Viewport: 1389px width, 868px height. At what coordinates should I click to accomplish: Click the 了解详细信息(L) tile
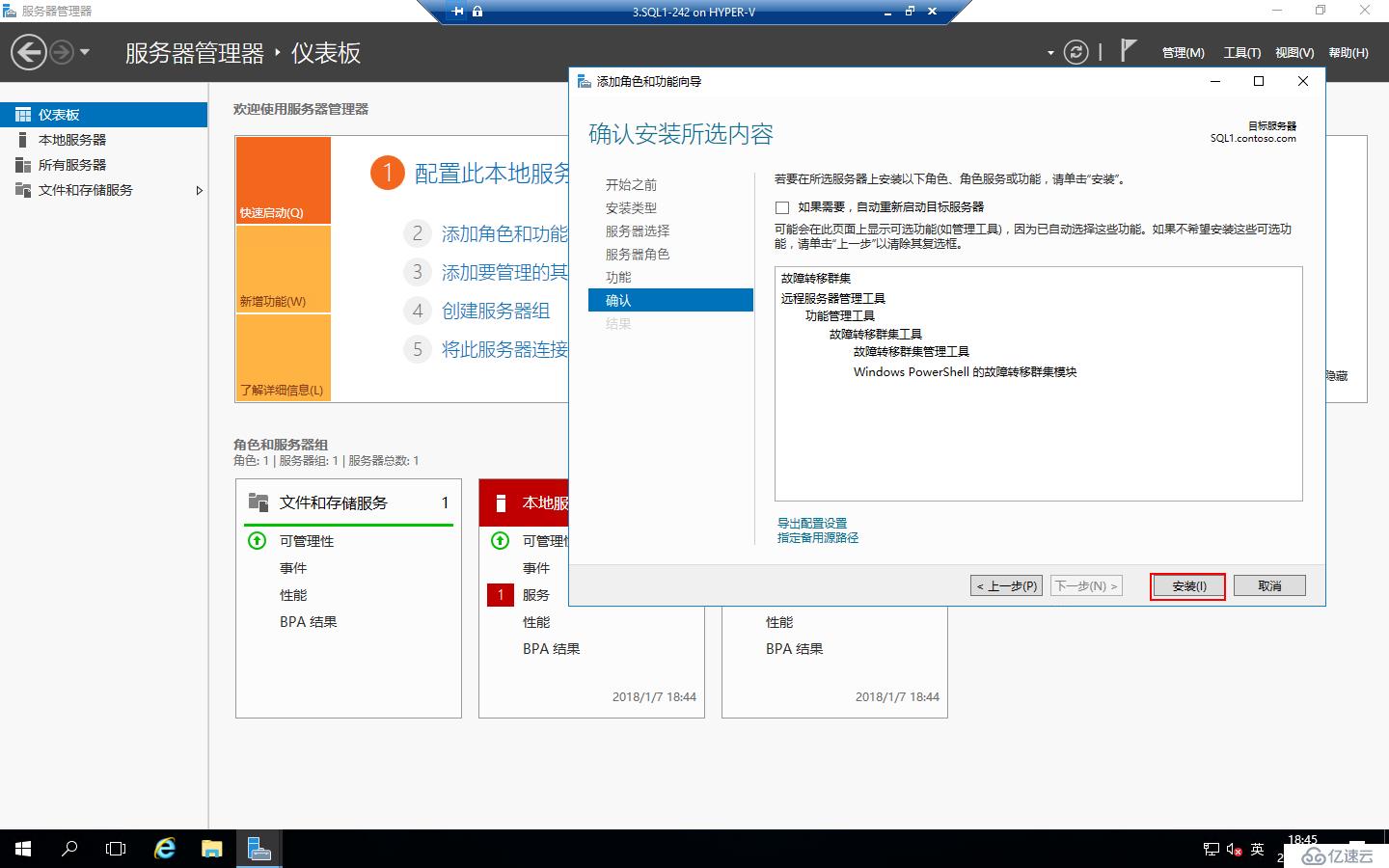pyautogui.click(x=284, y=358)
